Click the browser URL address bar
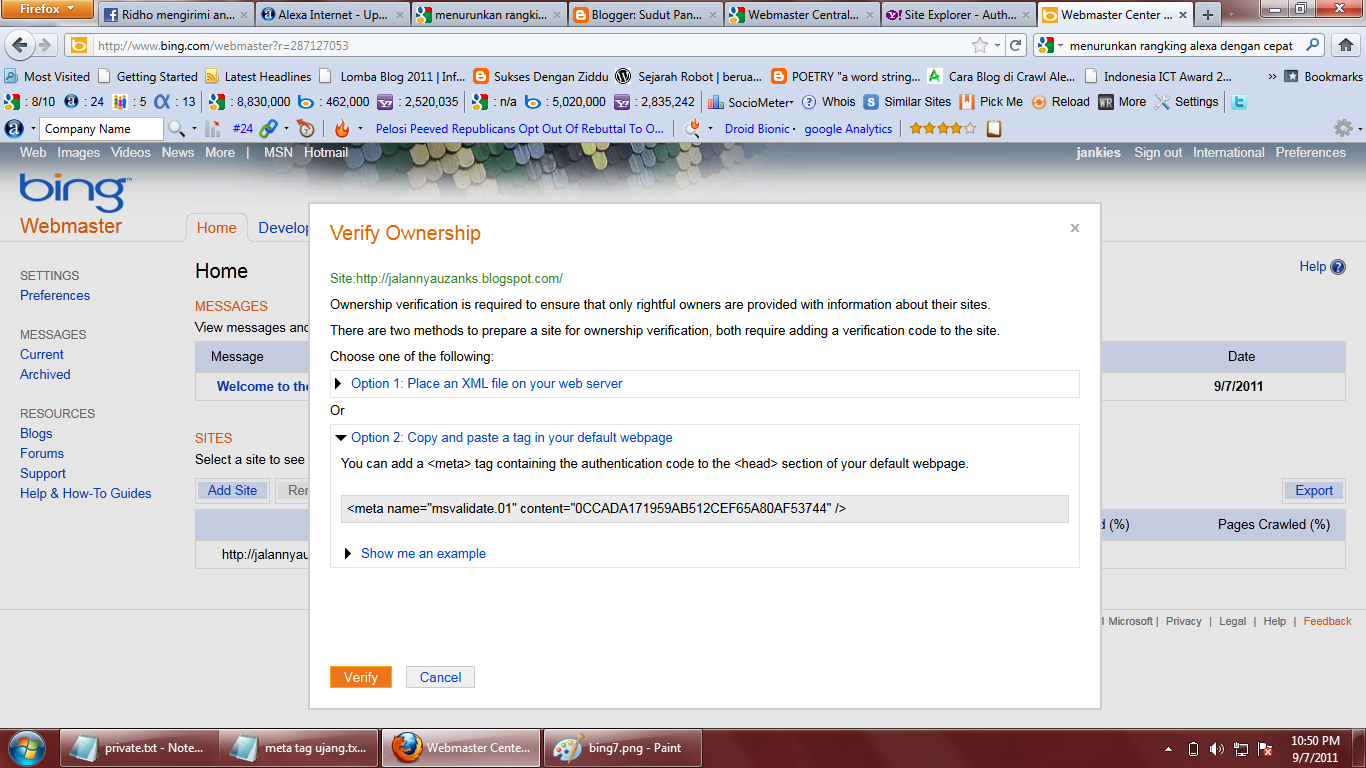 (530, 46)
